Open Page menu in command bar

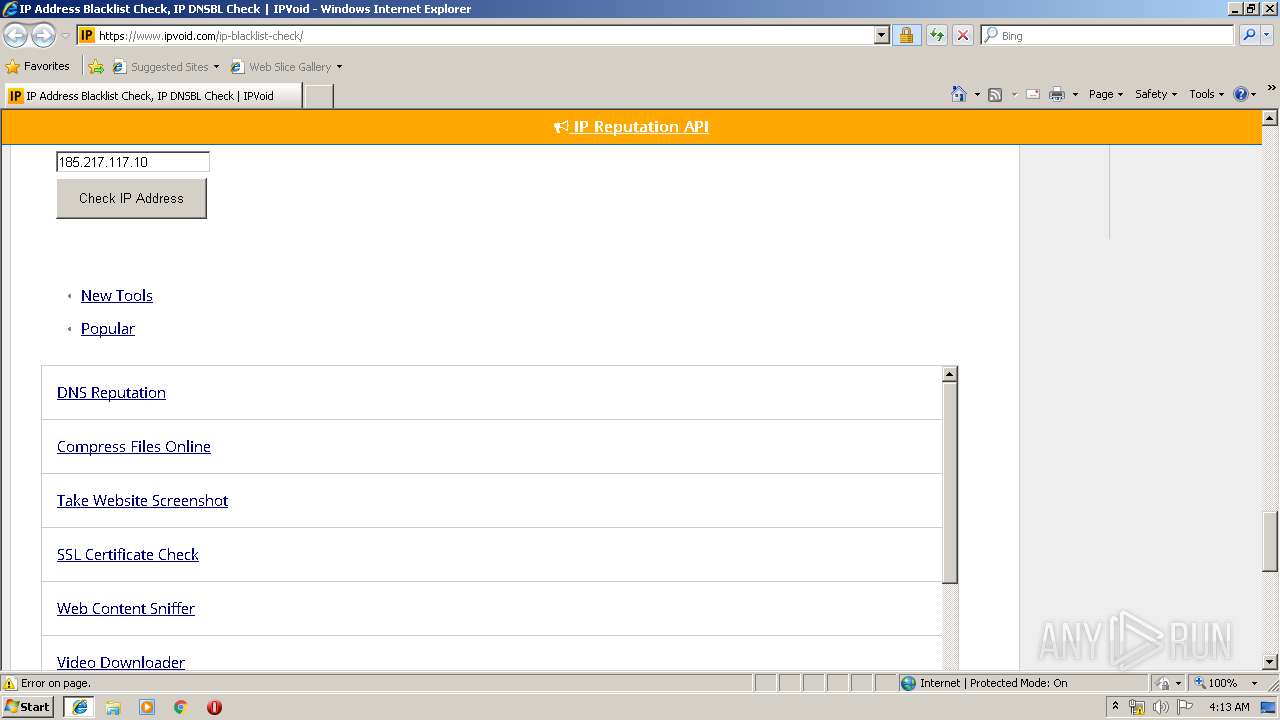coord(1105,94)
